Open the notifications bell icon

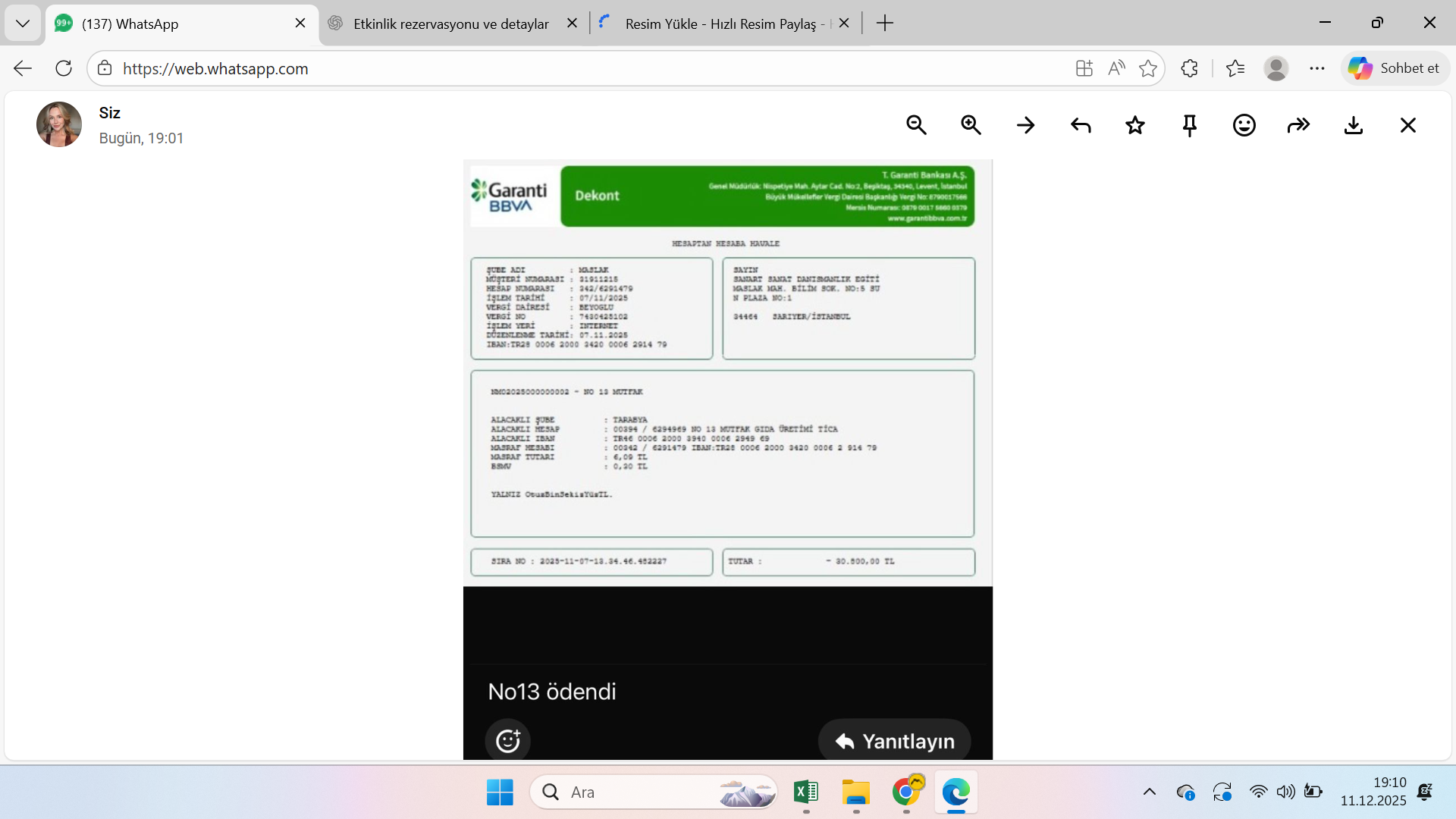pyautogui.click(x=1425, y=792)
